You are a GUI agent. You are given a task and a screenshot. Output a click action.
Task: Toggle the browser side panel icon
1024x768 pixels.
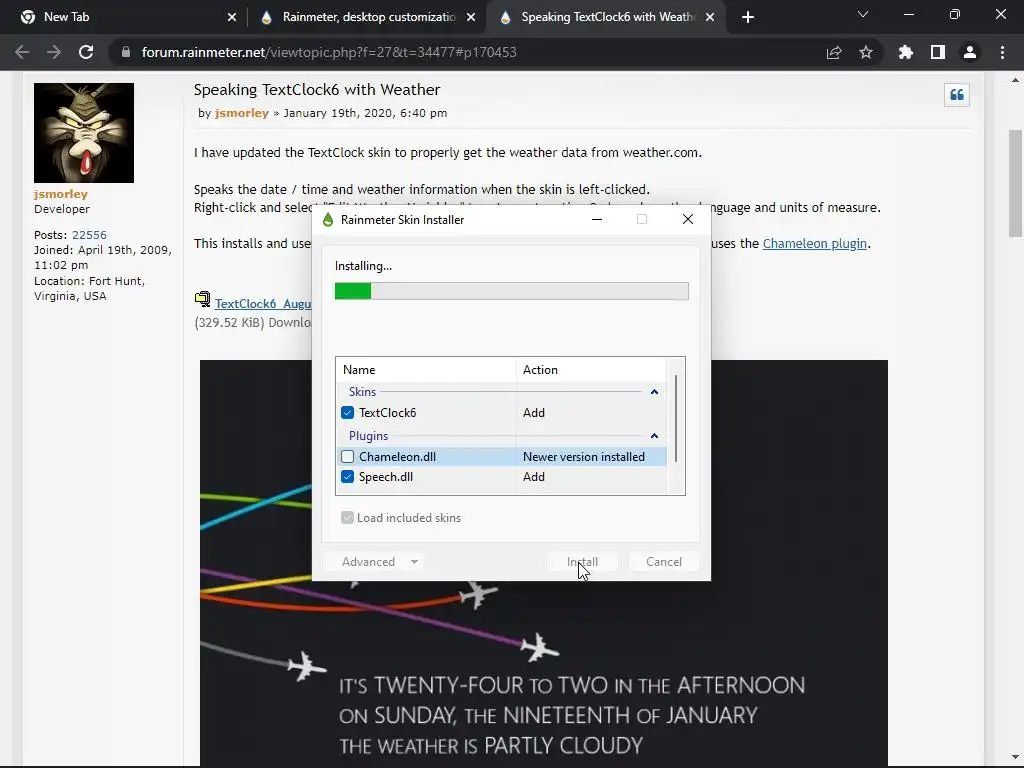click(x=938, y=52)
